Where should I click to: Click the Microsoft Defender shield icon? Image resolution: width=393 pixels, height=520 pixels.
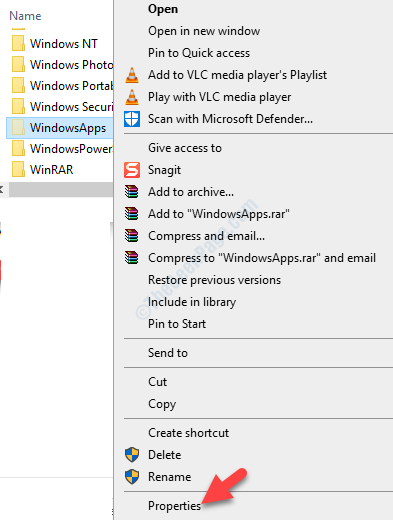pos(132,119)
